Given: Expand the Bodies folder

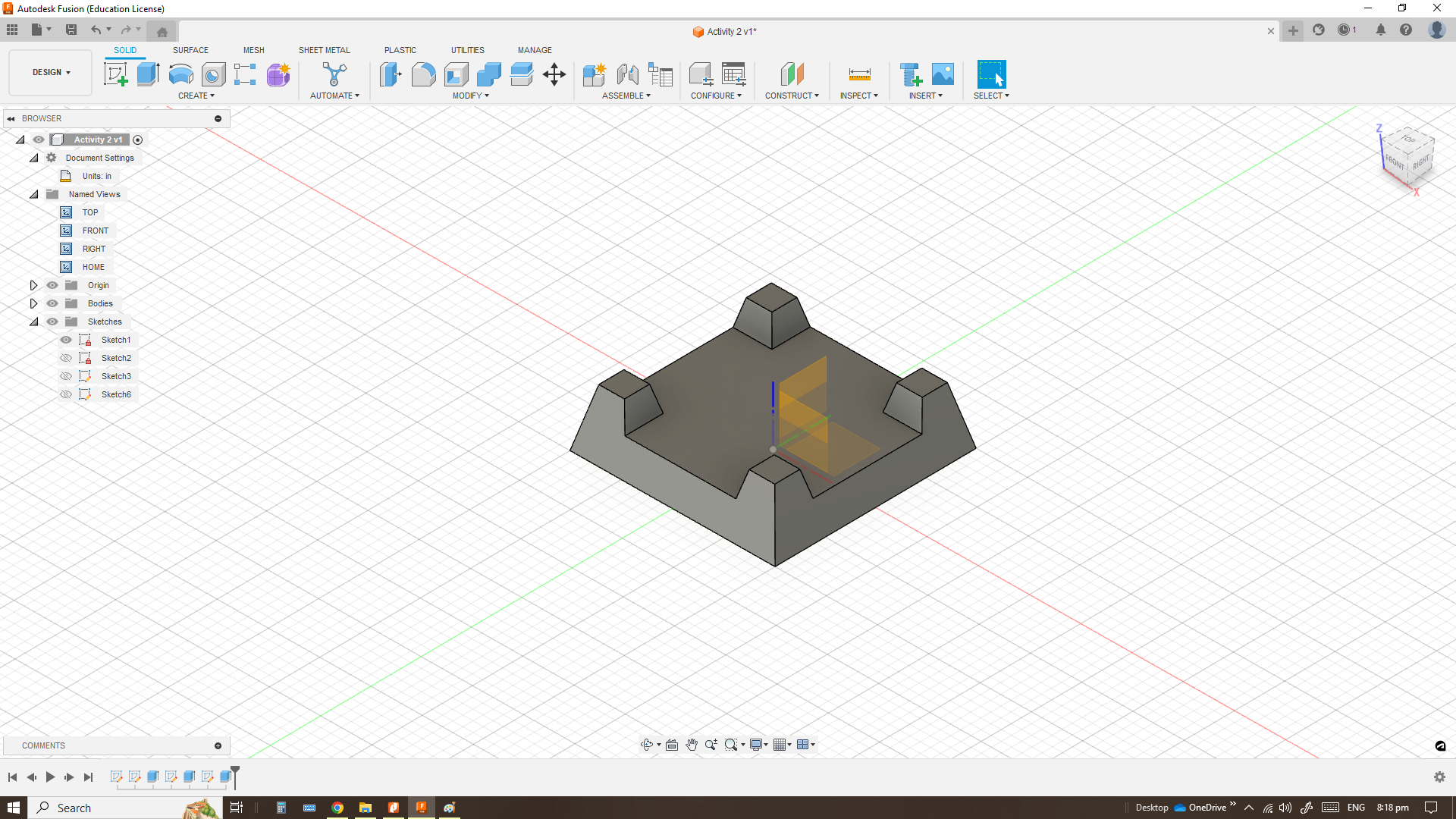Looking at the screenshot, I should pyautogui.click(x=33, y=303).
